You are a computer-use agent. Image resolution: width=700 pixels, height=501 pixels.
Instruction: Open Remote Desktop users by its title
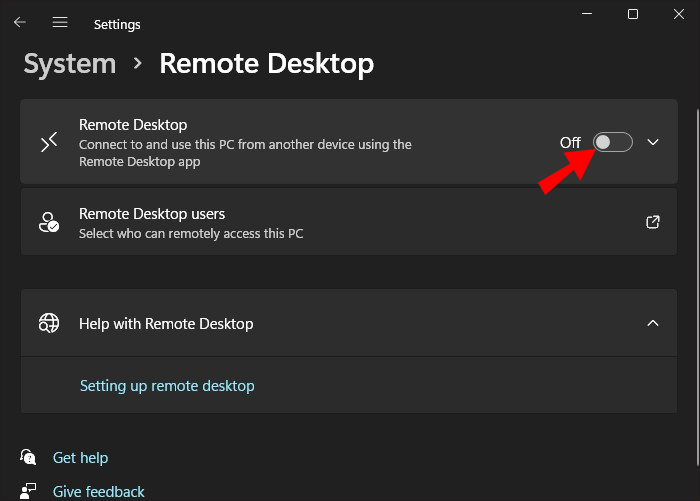pyautogui.click(x=152, y=213)
